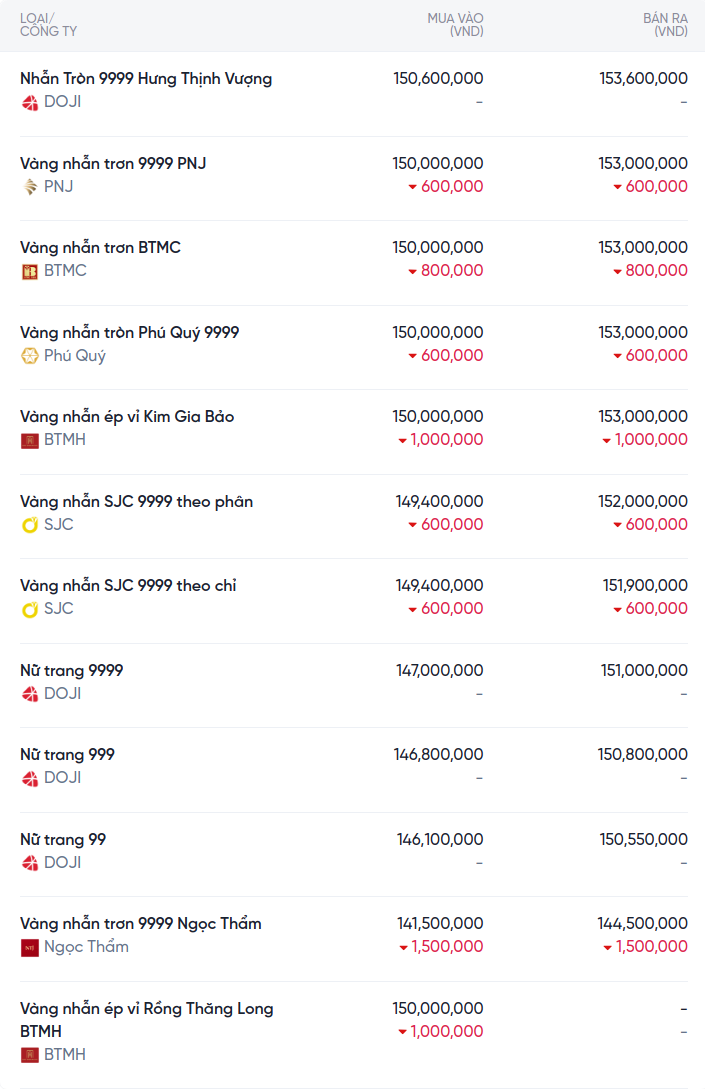Click the 150,600,000 buy price for DOJI ring
This screenshot has height=1089, width=705.
(438, 78)
